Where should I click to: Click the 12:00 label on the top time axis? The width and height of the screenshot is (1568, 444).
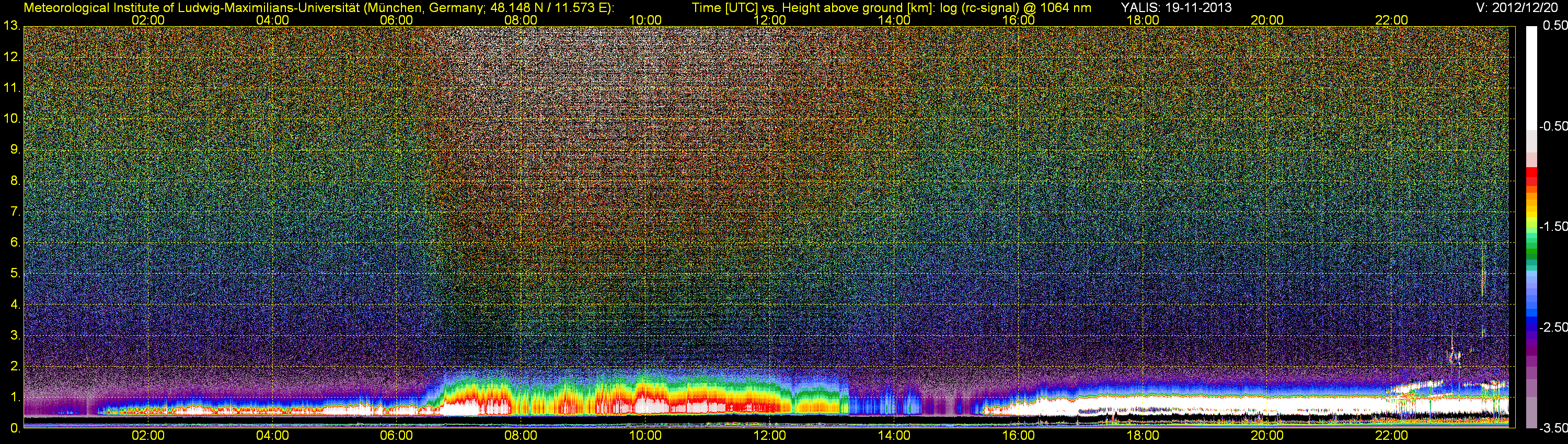tap(769, 20)
